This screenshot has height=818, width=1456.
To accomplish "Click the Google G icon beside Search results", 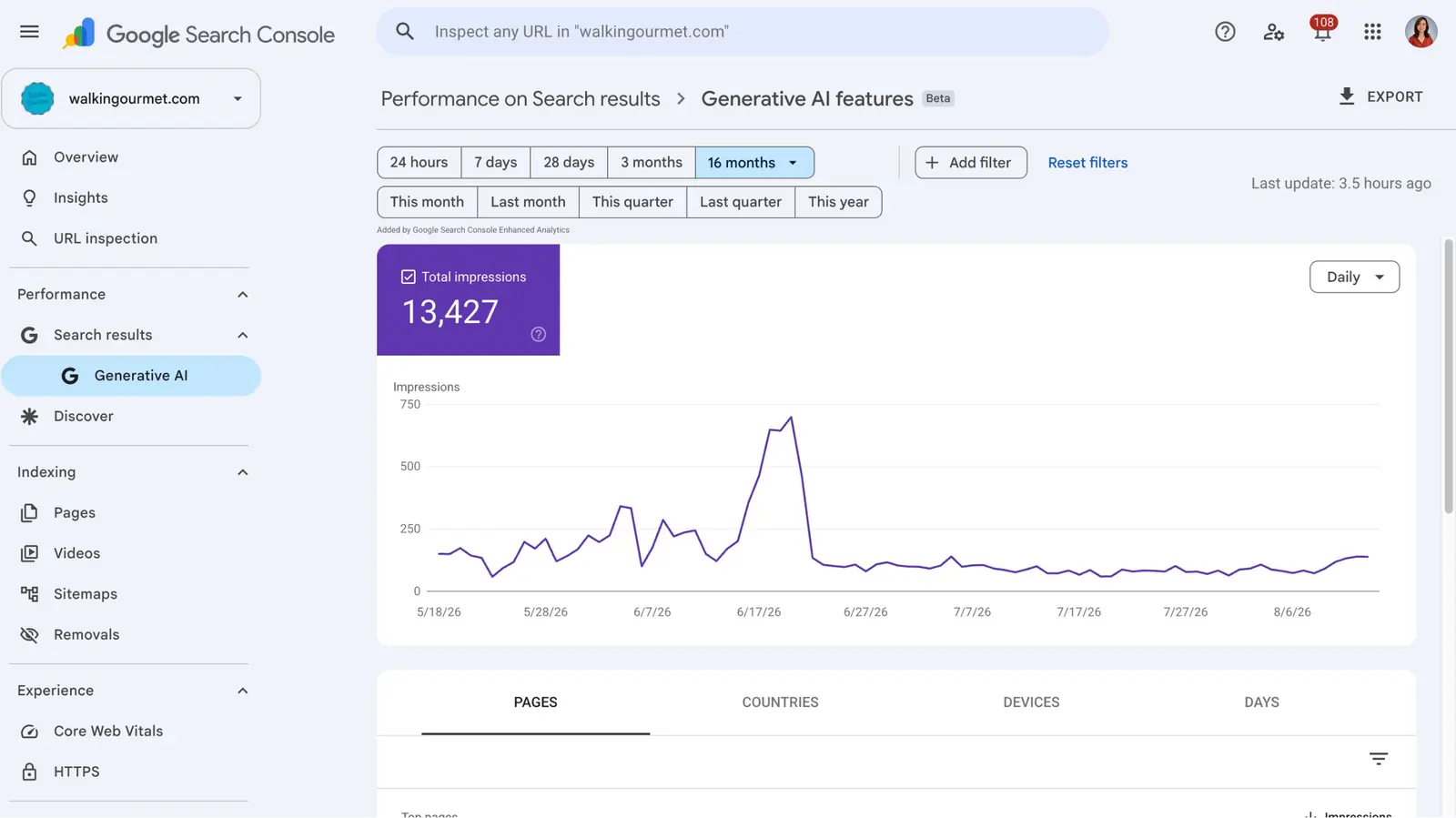I will [30, 336].
